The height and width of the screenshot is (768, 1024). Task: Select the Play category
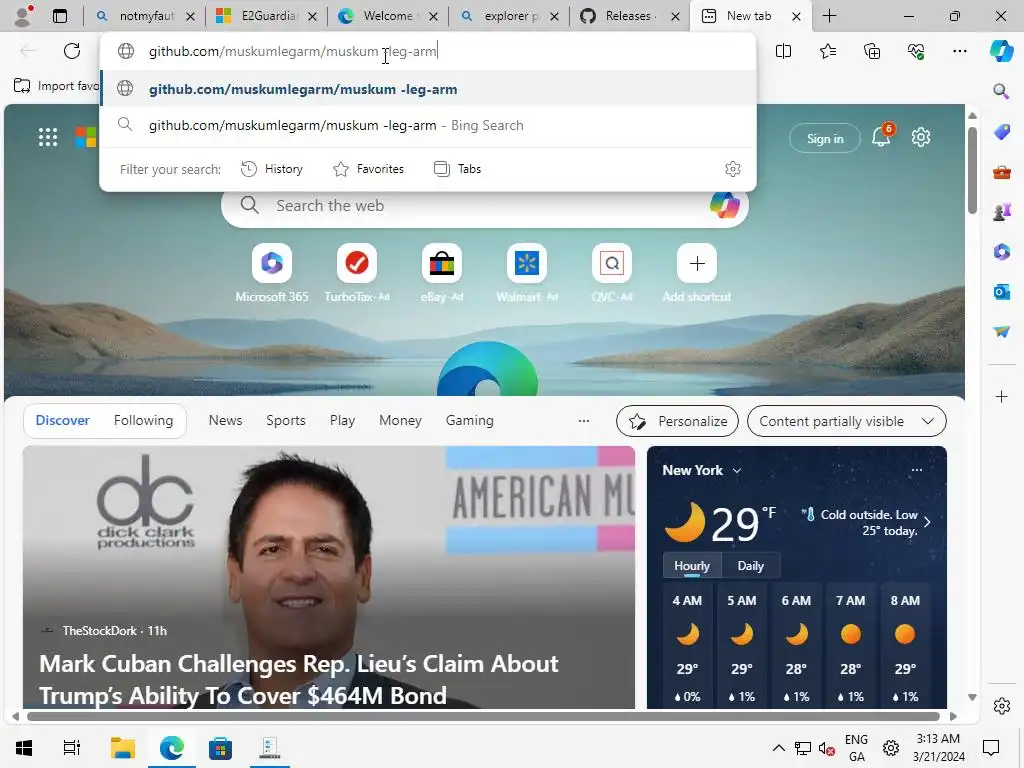(342, 421)
